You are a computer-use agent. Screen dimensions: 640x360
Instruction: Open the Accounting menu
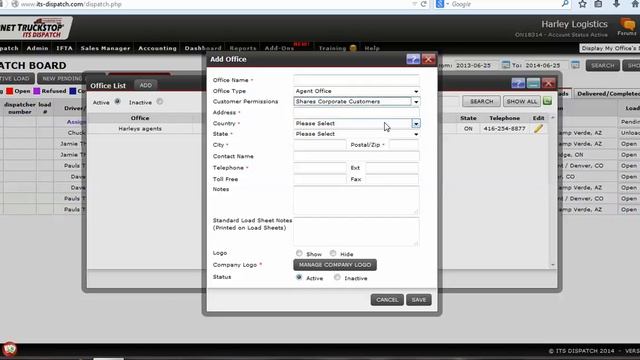point(157,48)
